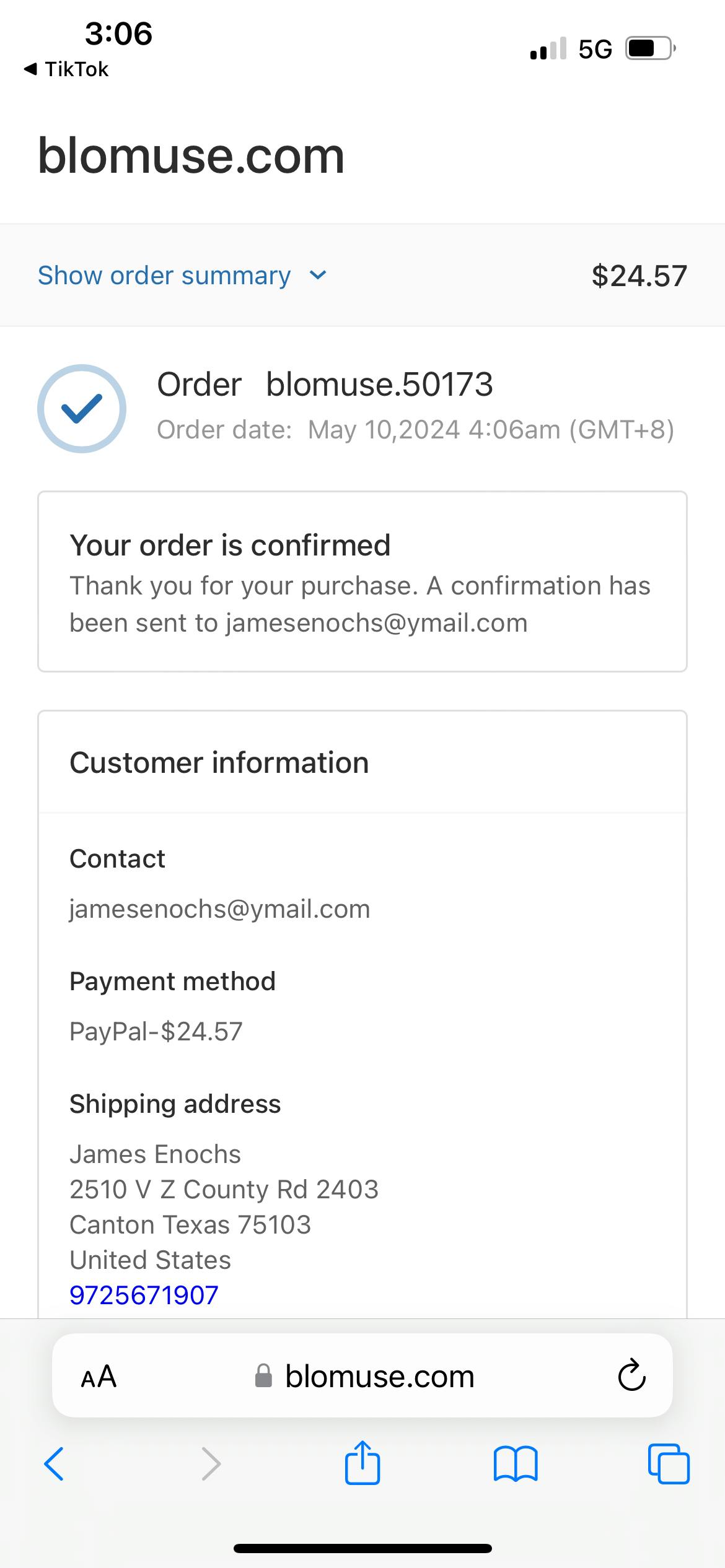Screen dimensions: 725x1568
Task: Return to TikTok via back arrow
Action: point(66,69)
